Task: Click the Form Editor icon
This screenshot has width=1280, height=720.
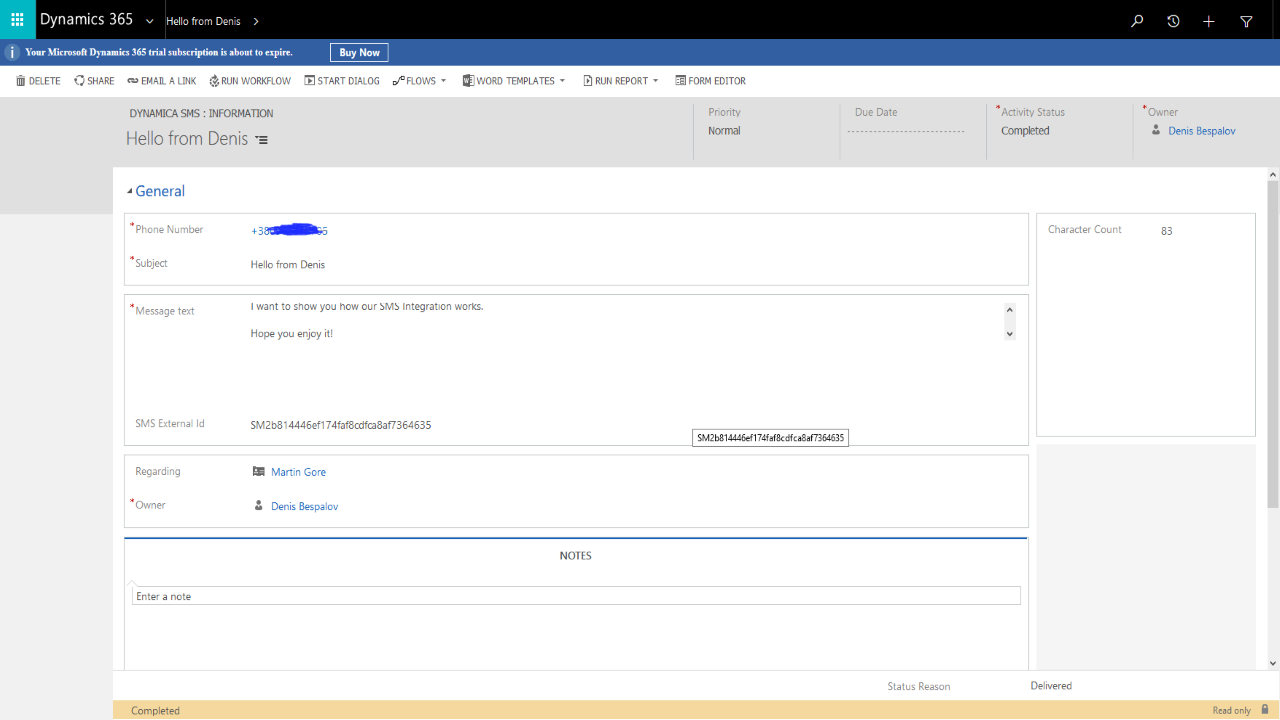Action: [681, 81]
